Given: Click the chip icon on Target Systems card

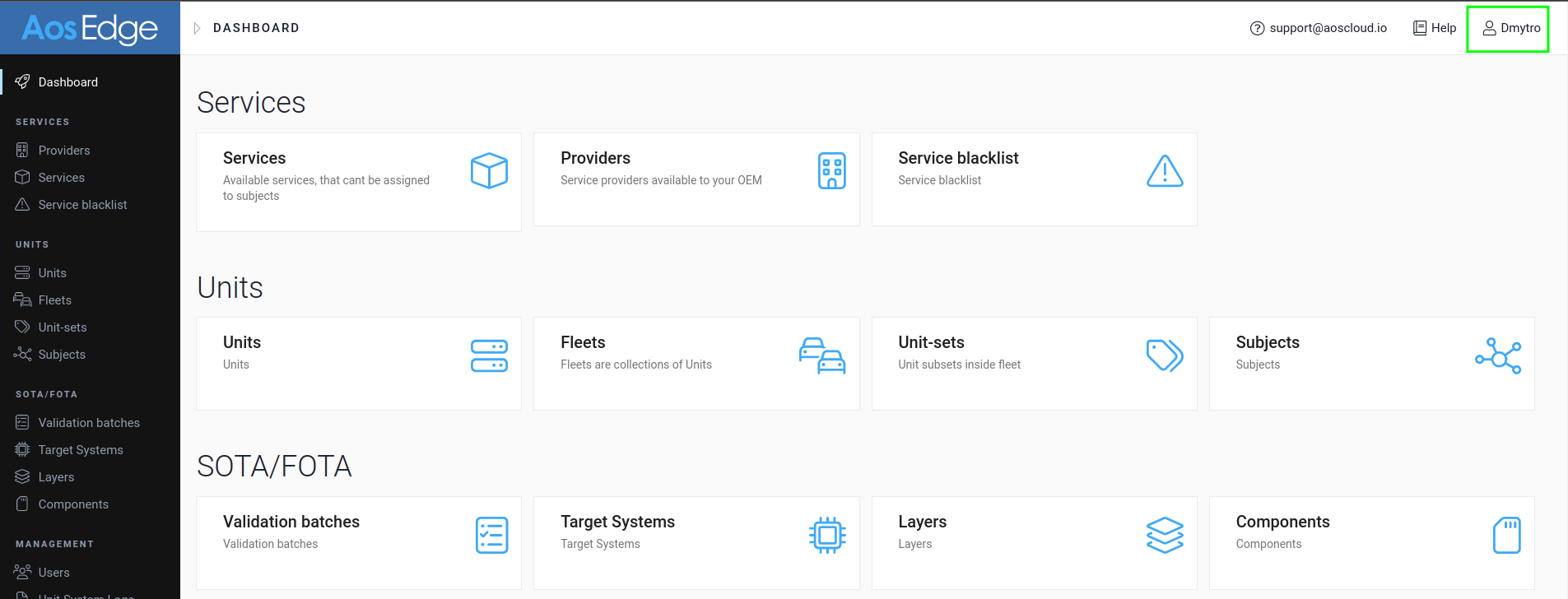Looking at the screenshot, I should pos(827,535).
